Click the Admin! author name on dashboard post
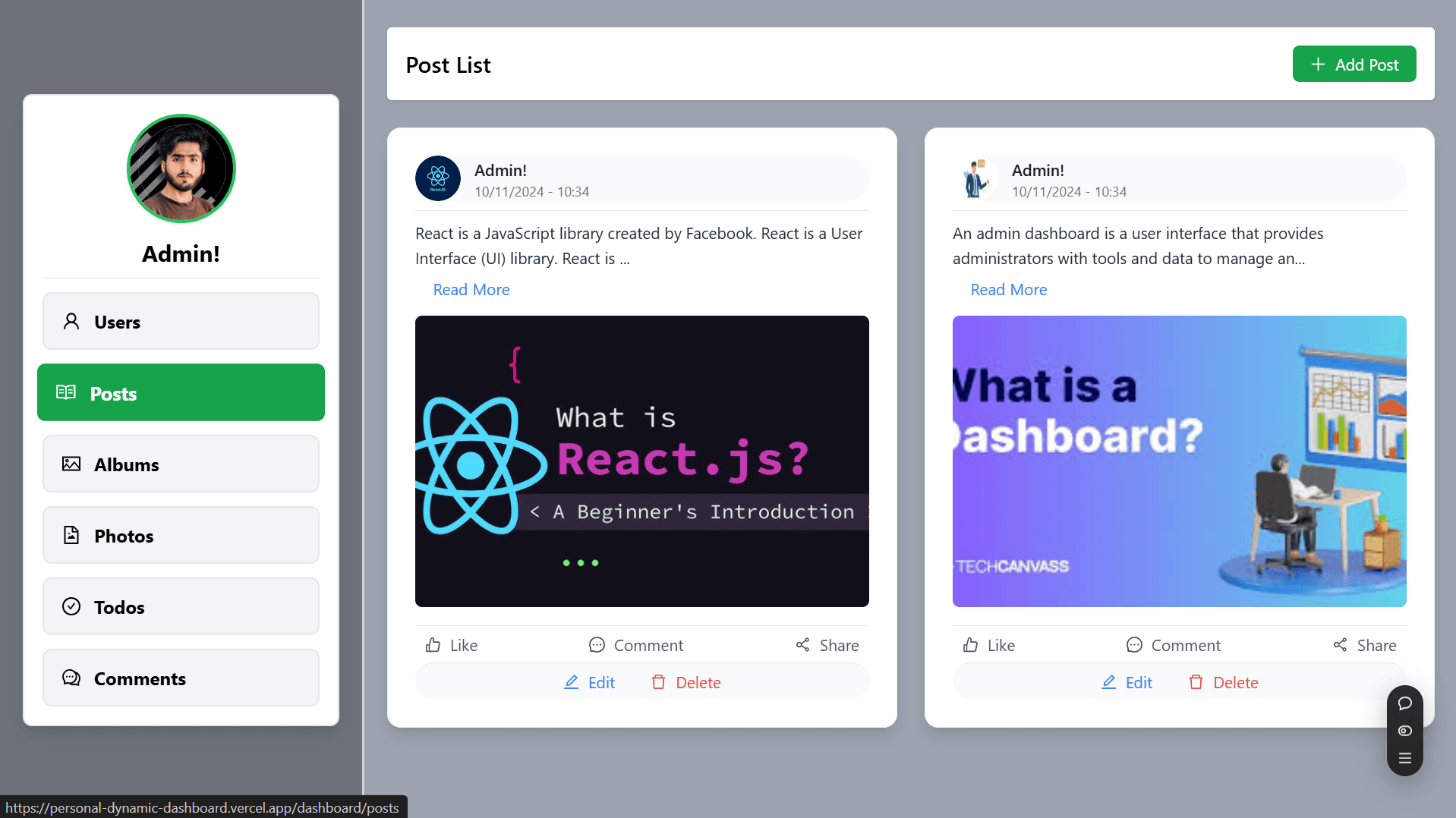This screenshot has width=1456, height=818. coord(1038,170)
